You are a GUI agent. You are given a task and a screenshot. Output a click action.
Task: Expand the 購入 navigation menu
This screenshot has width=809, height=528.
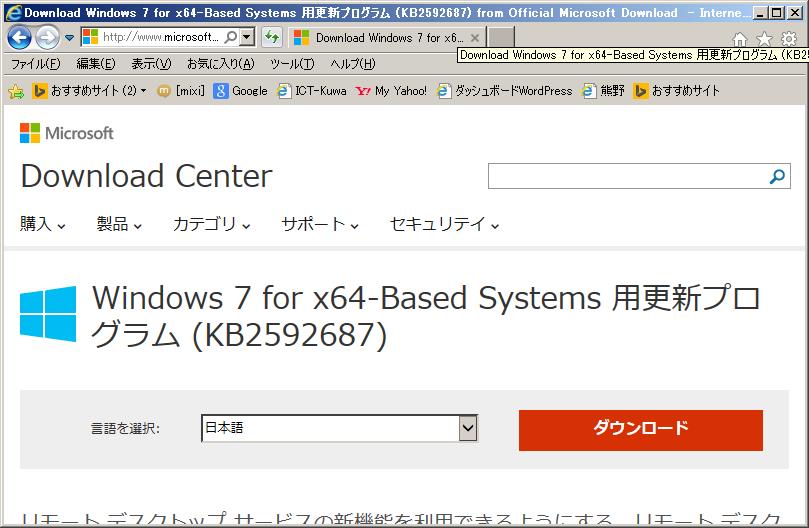[42, 224]
